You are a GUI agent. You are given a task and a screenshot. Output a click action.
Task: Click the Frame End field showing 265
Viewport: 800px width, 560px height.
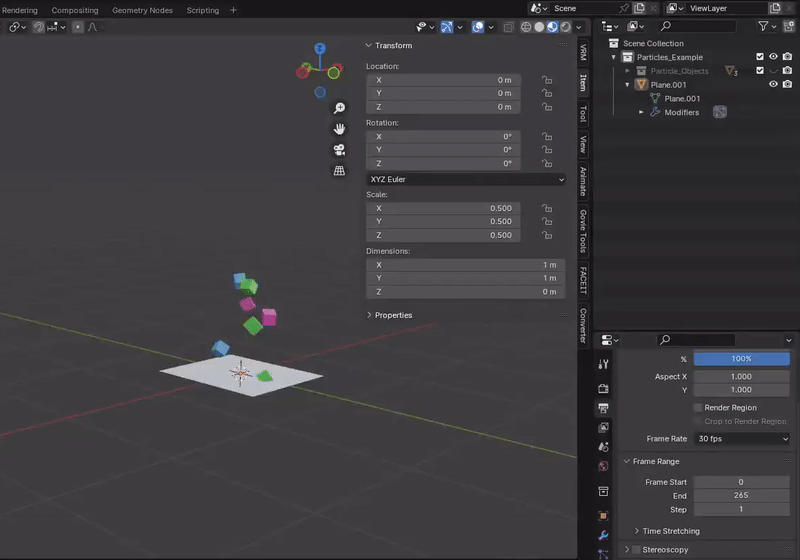coord(741,496)
